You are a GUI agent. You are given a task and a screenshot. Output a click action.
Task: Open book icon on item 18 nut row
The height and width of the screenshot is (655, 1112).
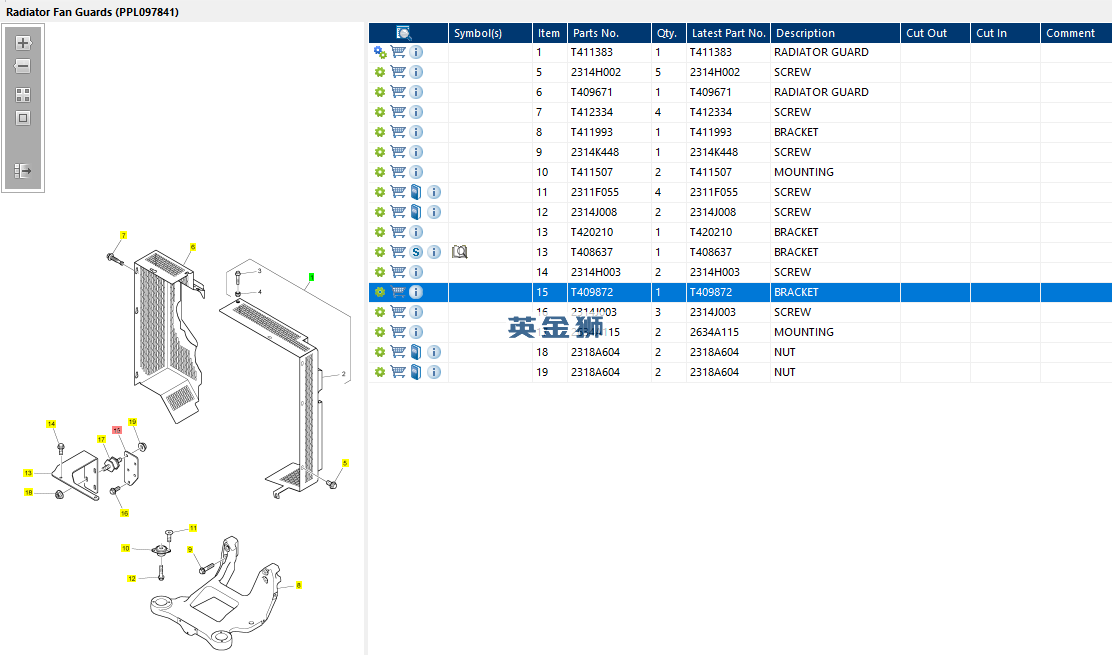(416, 352)
